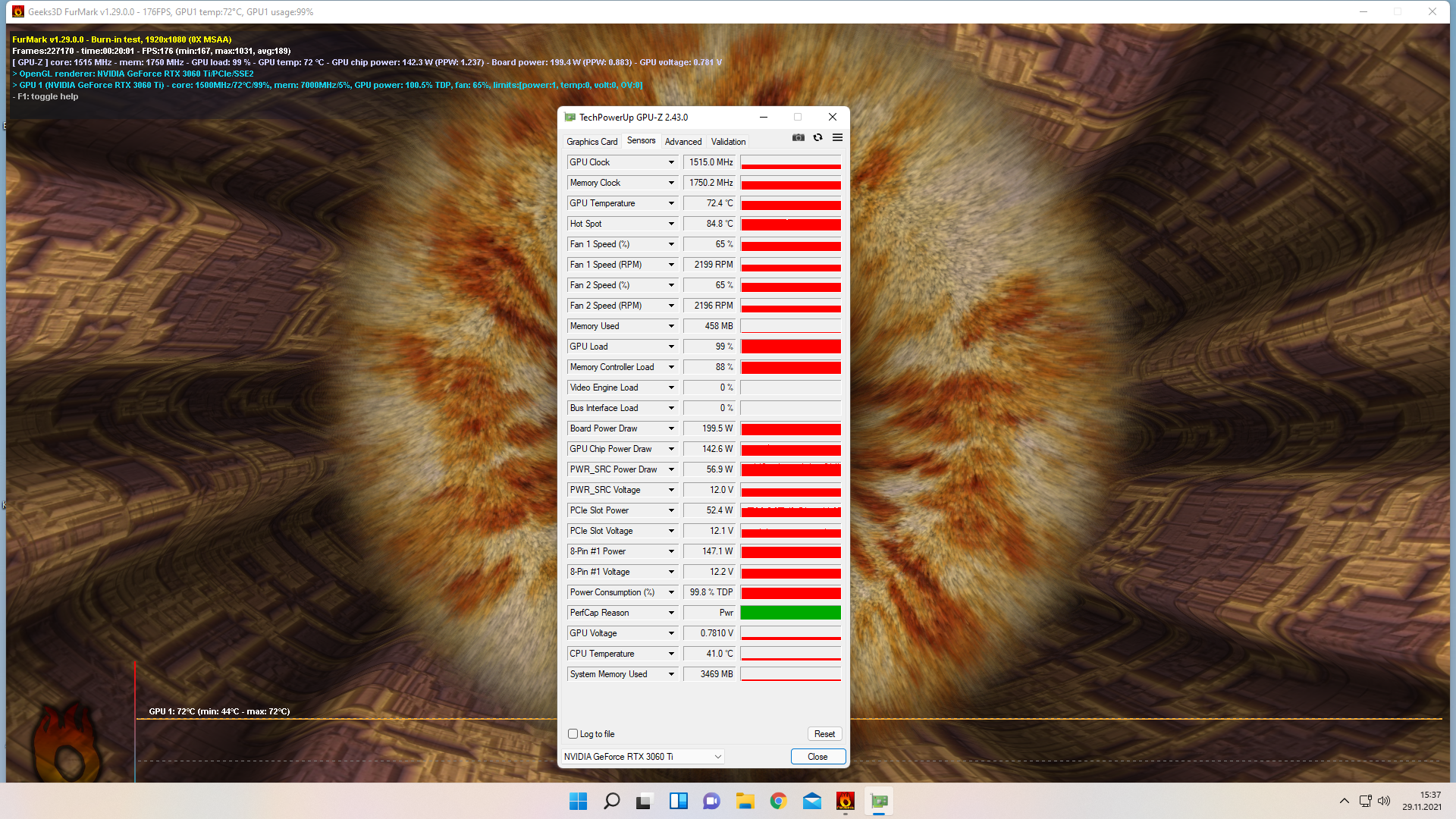Viewport: 1456px width, 819px height.
Task: Expand the PerfCap Reason dropdown arrow
Action: coord(671,613)
